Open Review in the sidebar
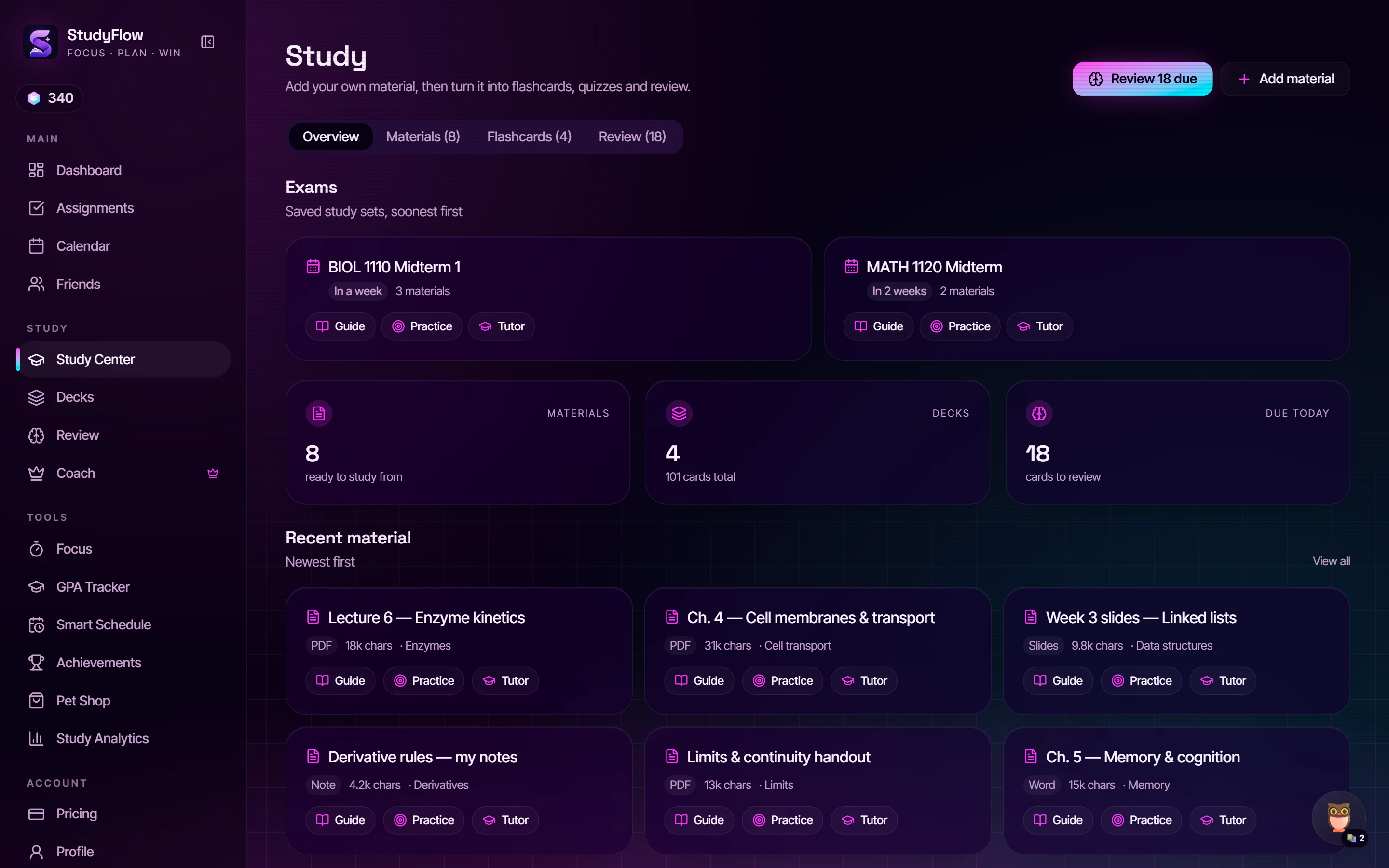1389x868 pixels. coord(123,435)
